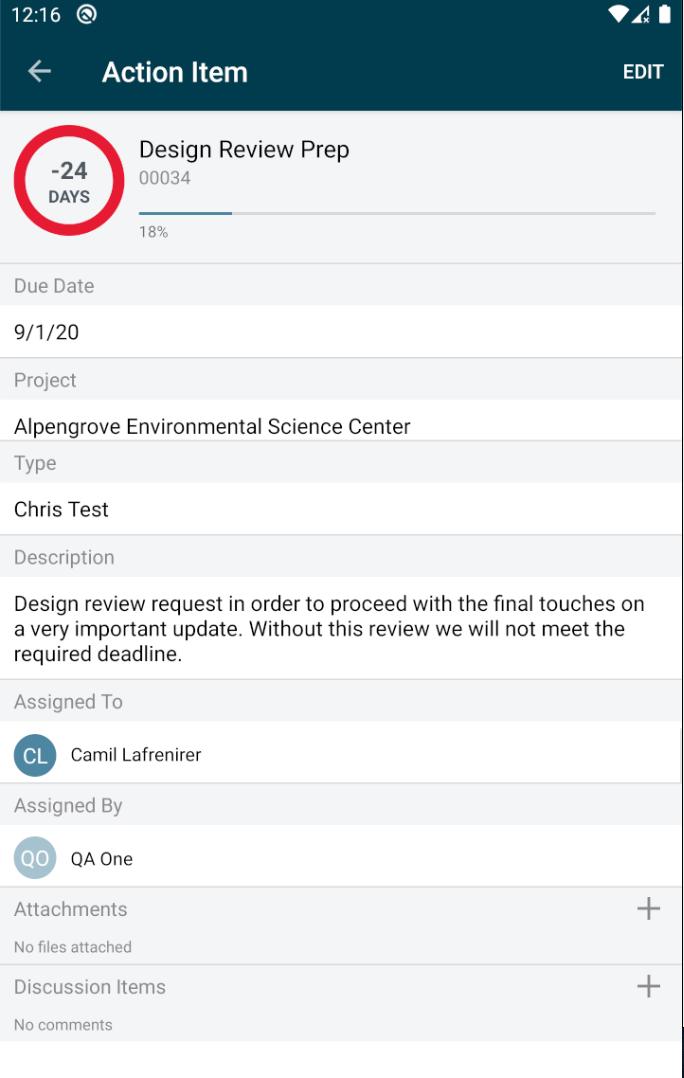Tap the Design Review Prep title

tap(244, 149)
